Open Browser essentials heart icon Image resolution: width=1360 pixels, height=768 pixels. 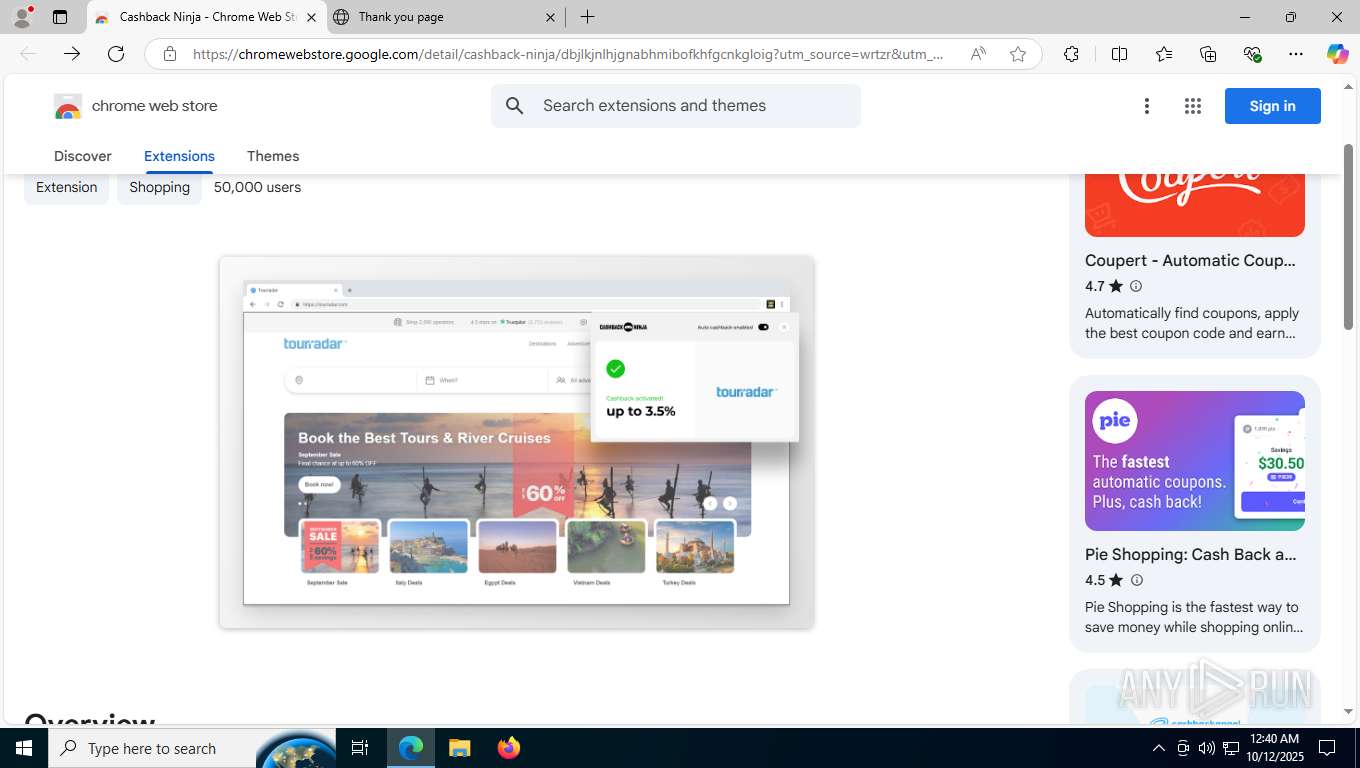[x=1252, y=54]
